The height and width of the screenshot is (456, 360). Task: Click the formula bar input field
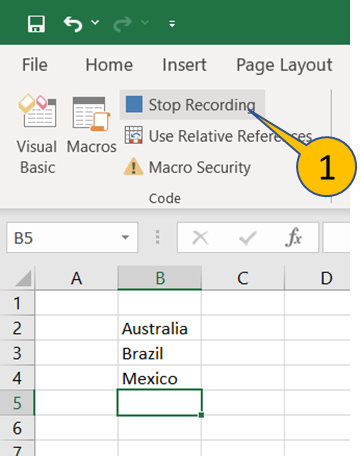pyautogui.click(x=336, y=238)
